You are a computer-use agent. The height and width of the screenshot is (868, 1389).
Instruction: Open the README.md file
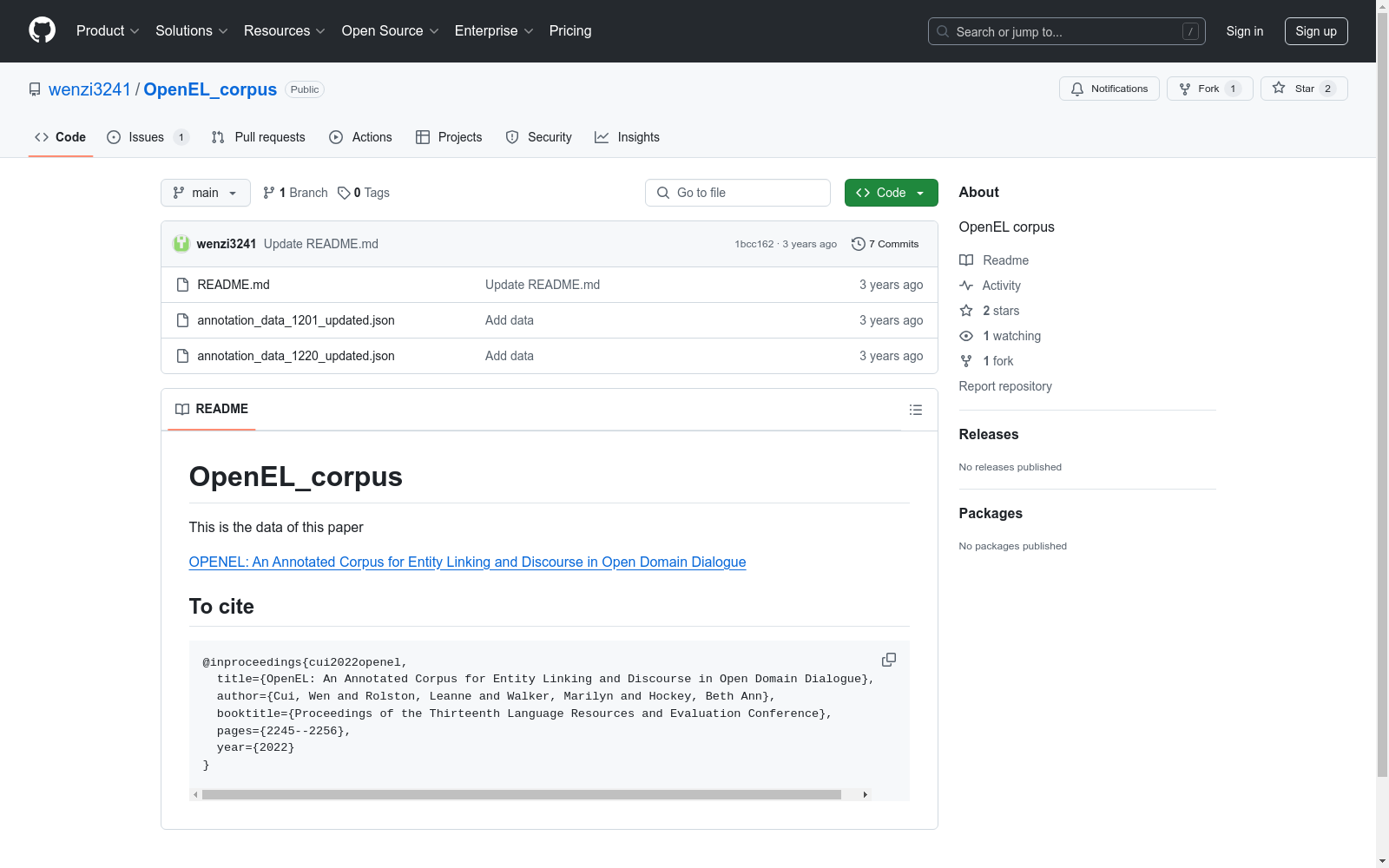point(234,285)
